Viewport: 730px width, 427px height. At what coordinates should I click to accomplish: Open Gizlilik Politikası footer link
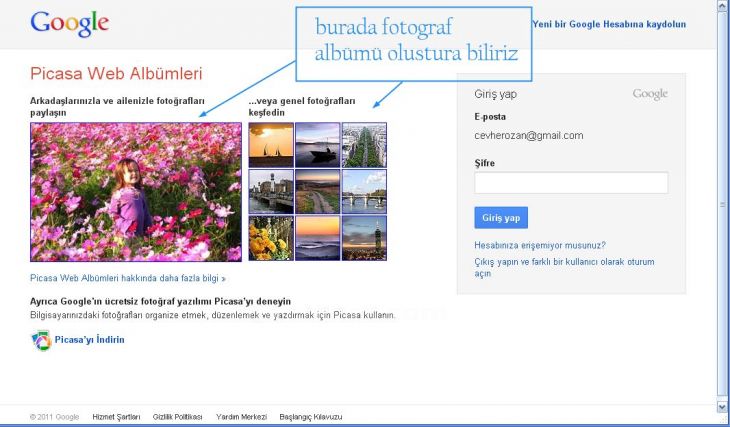click(177, 417)
